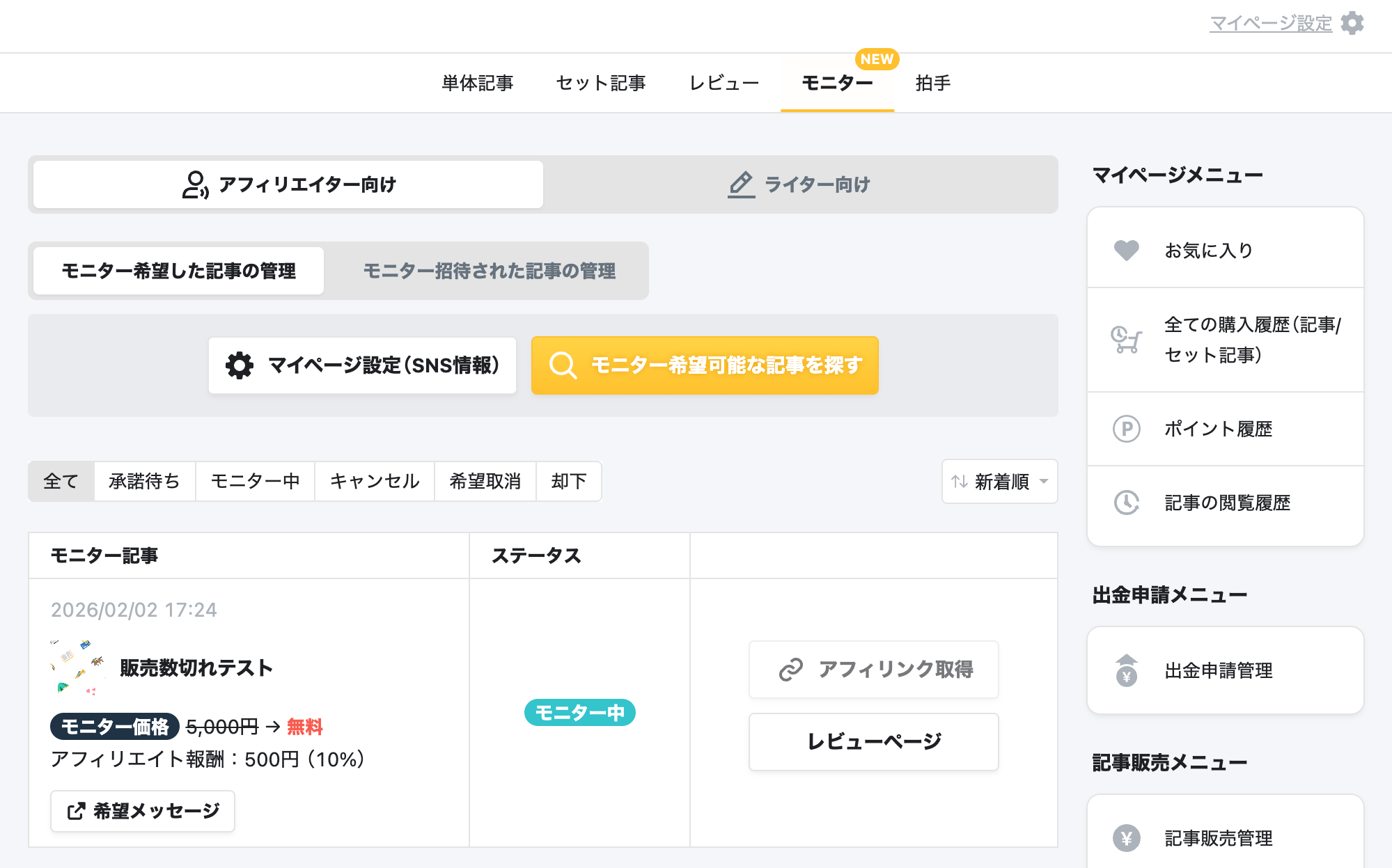This screenshot has height=868, width=1392.
Task: Open the 新着順 sort dropdown
Action: 999,482
